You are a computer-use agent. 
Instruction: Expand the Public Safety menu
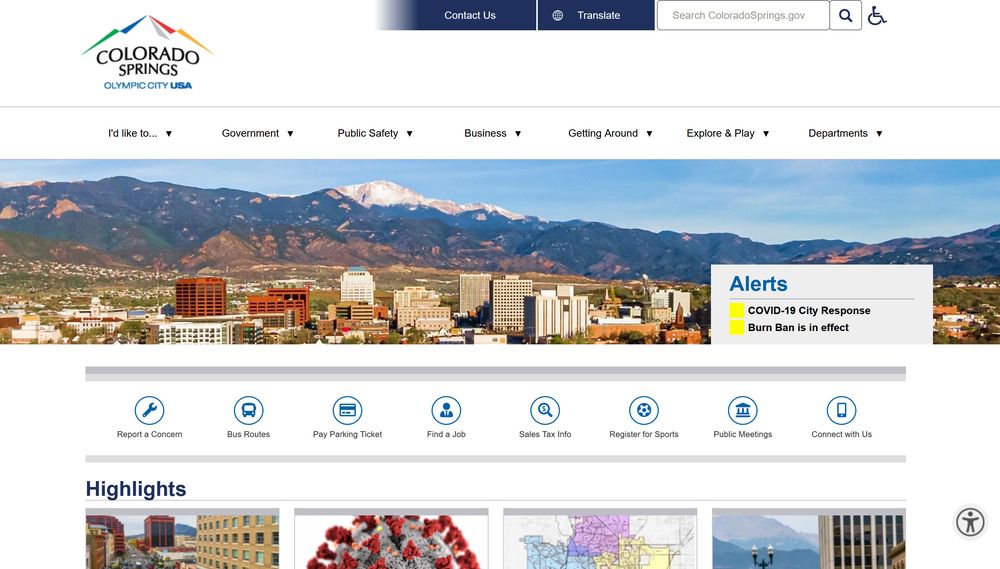(x=376, y=133)
